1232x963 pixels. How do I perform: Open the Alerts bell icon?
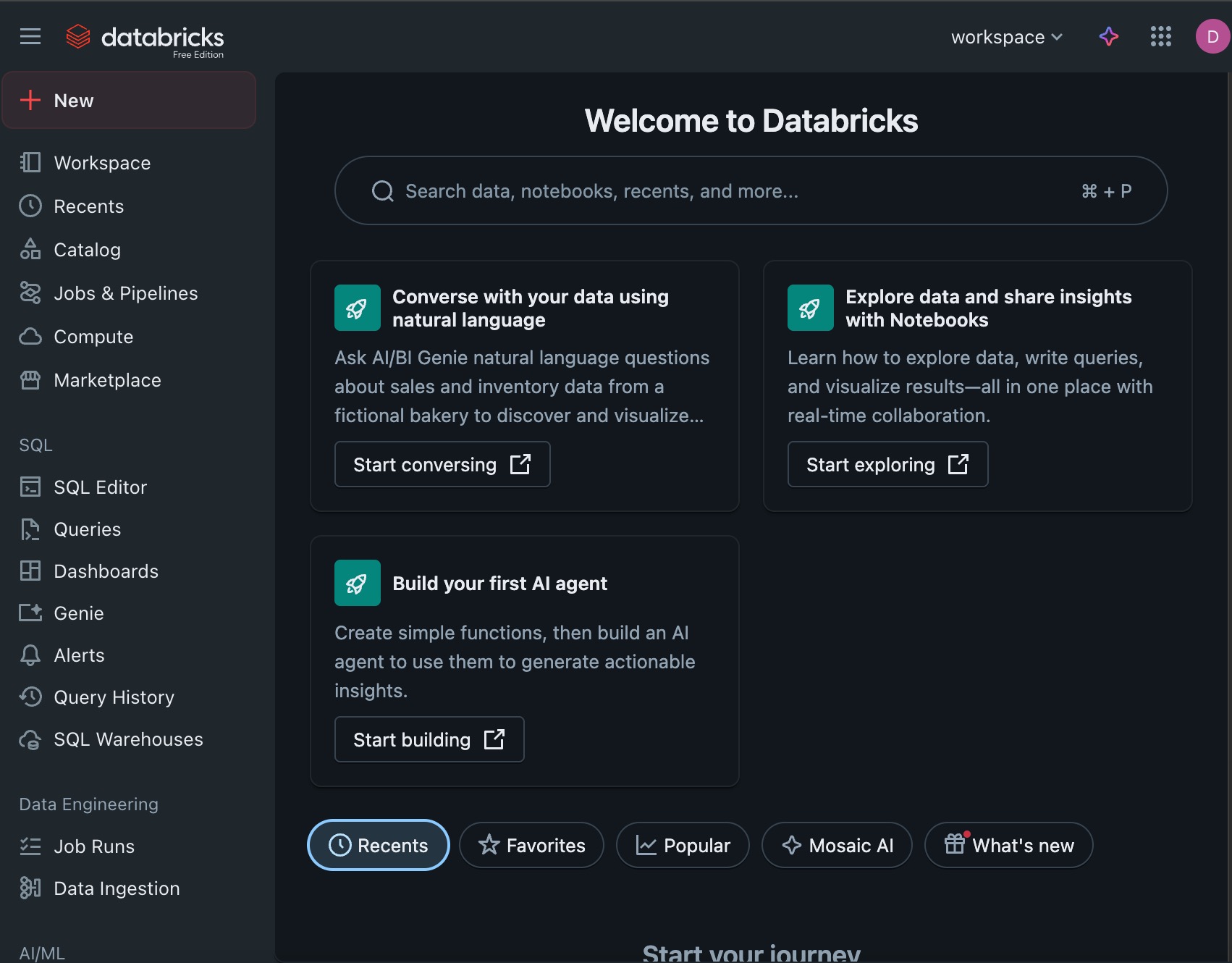30,655
